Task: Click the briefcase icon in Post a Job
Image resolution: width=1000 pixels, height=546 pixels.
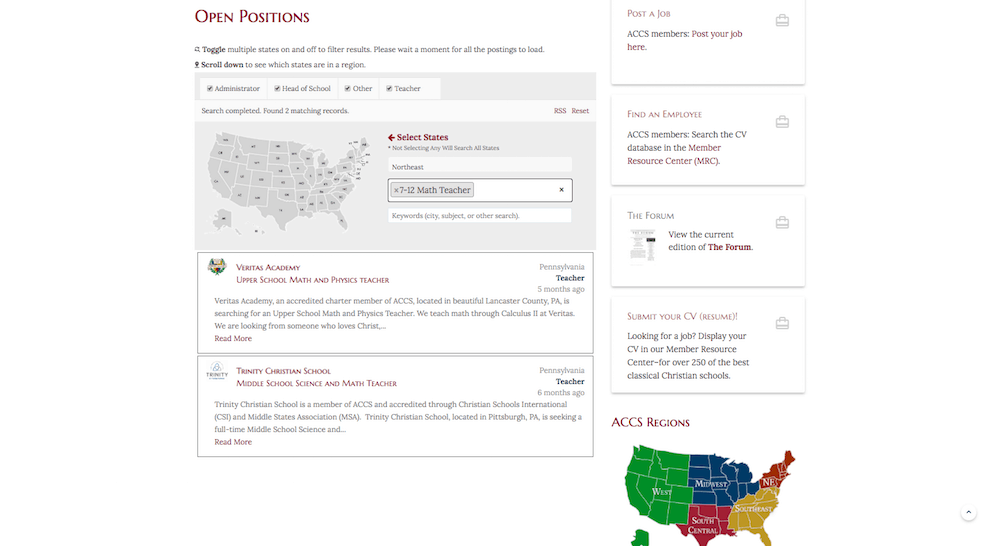Action: (x=782, y=20)
